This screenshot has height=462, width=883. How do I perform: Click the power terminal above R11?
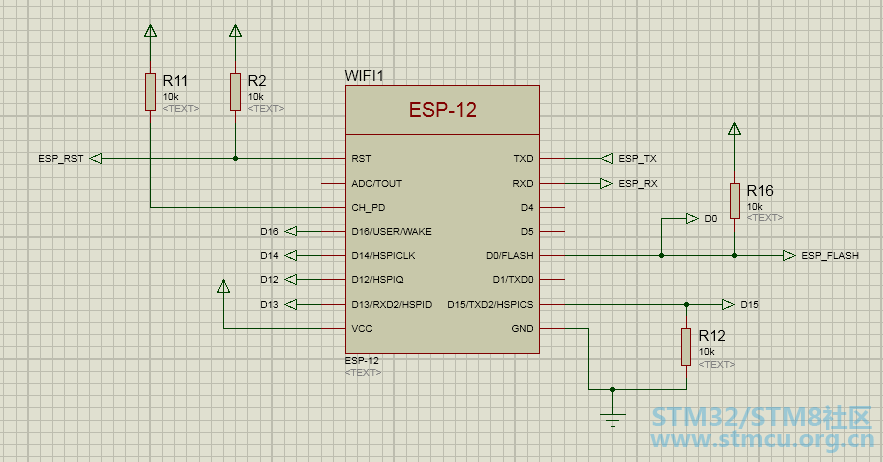coord(150,31)
